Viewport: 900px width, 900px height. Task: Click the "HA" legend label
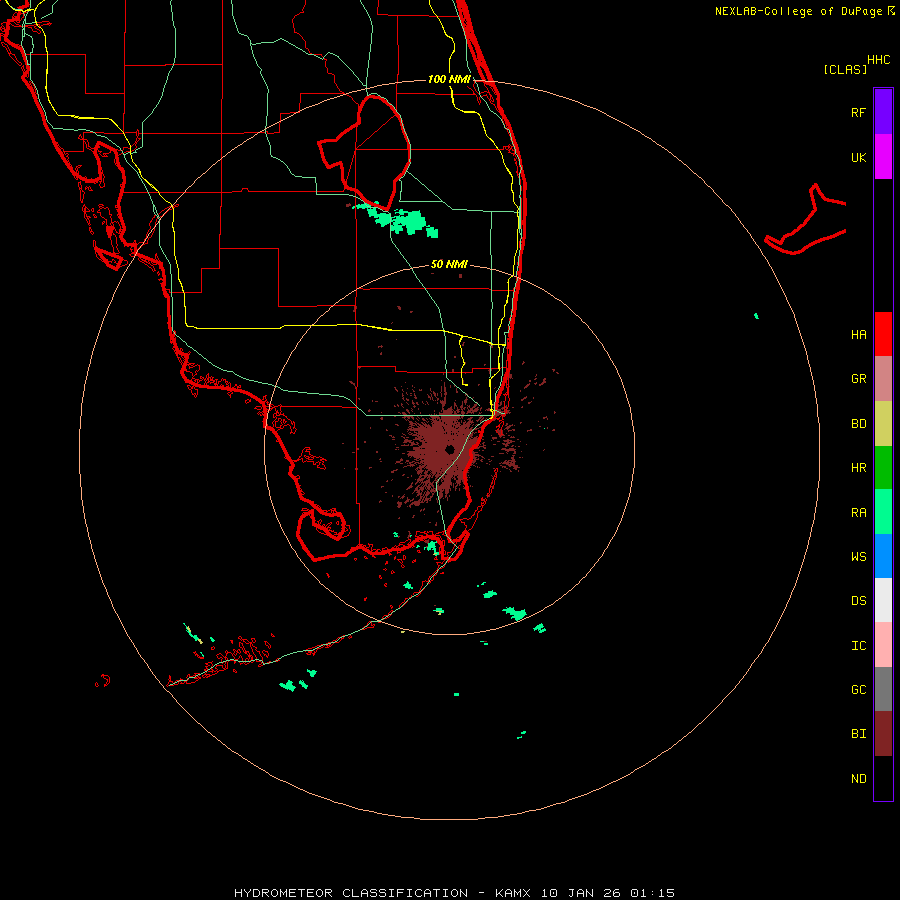858,335
